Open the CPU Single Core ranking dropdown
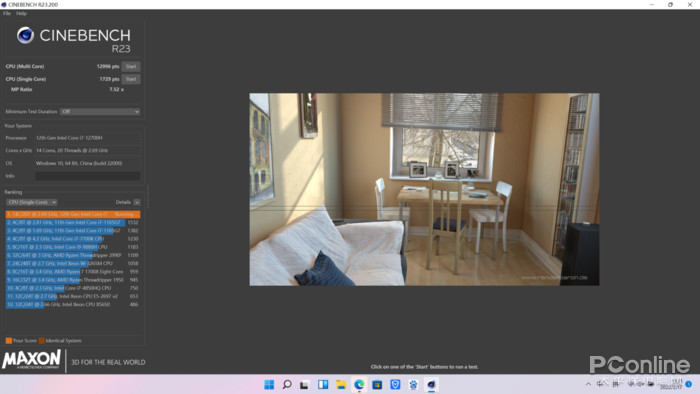 pos(31,202)
